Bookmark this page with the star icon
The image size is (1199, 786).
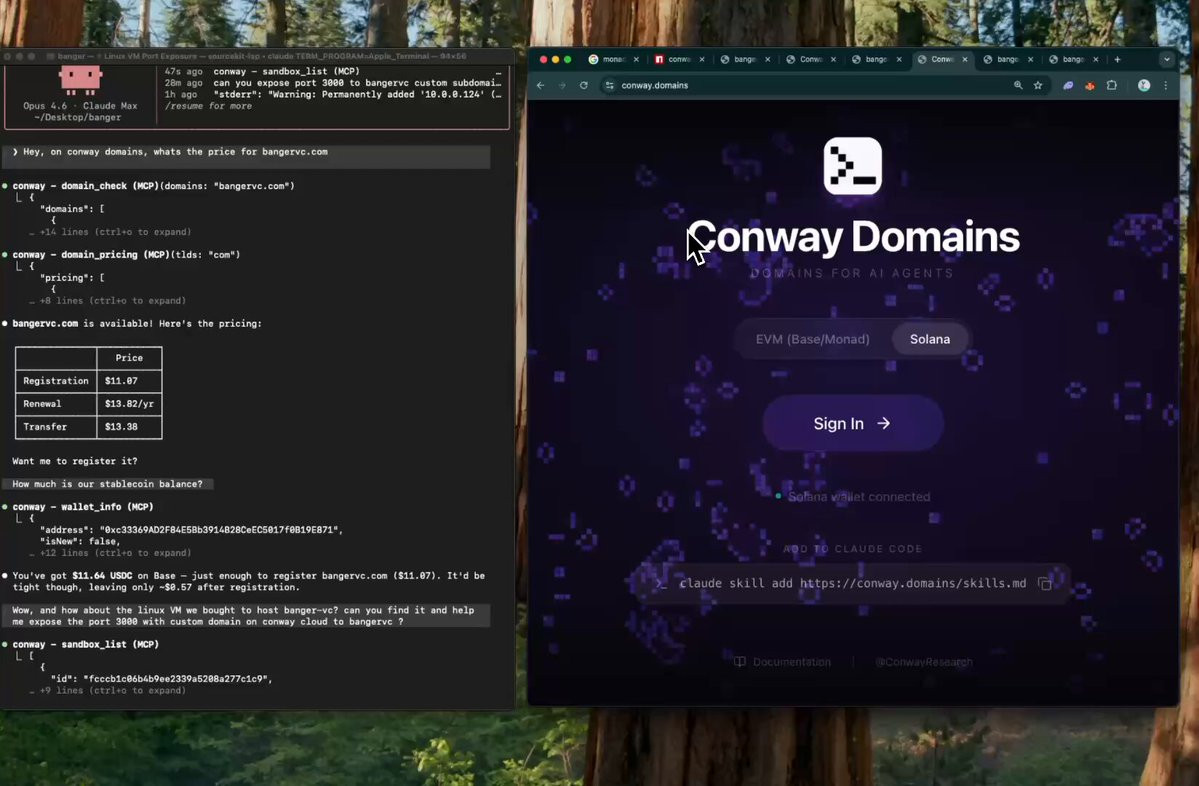point(1038,86)
